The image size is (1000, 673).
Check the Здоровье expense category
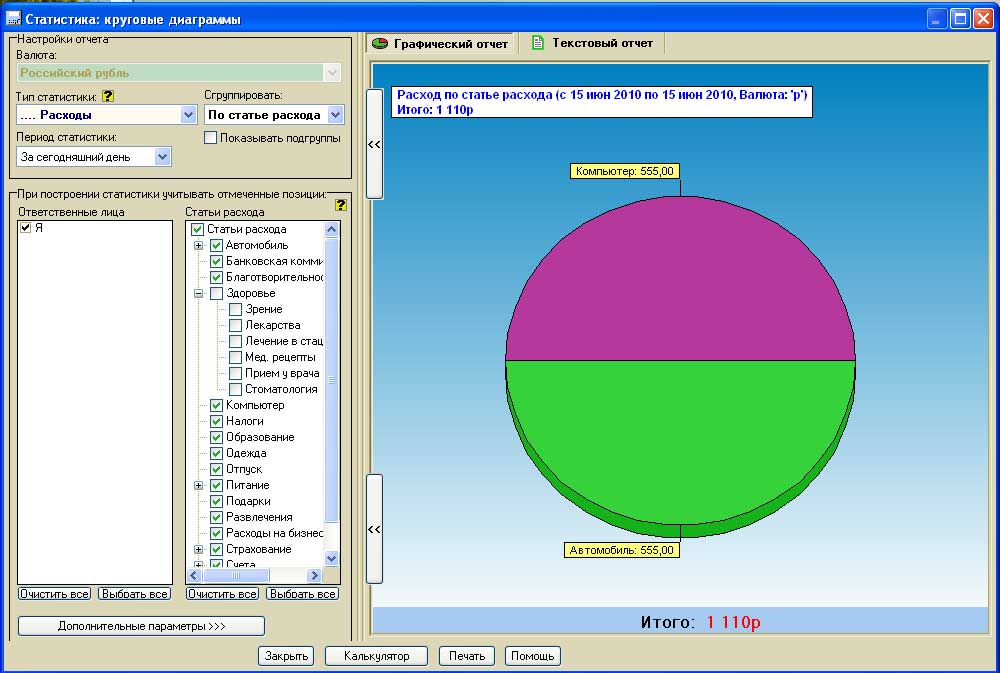point(216,294)
